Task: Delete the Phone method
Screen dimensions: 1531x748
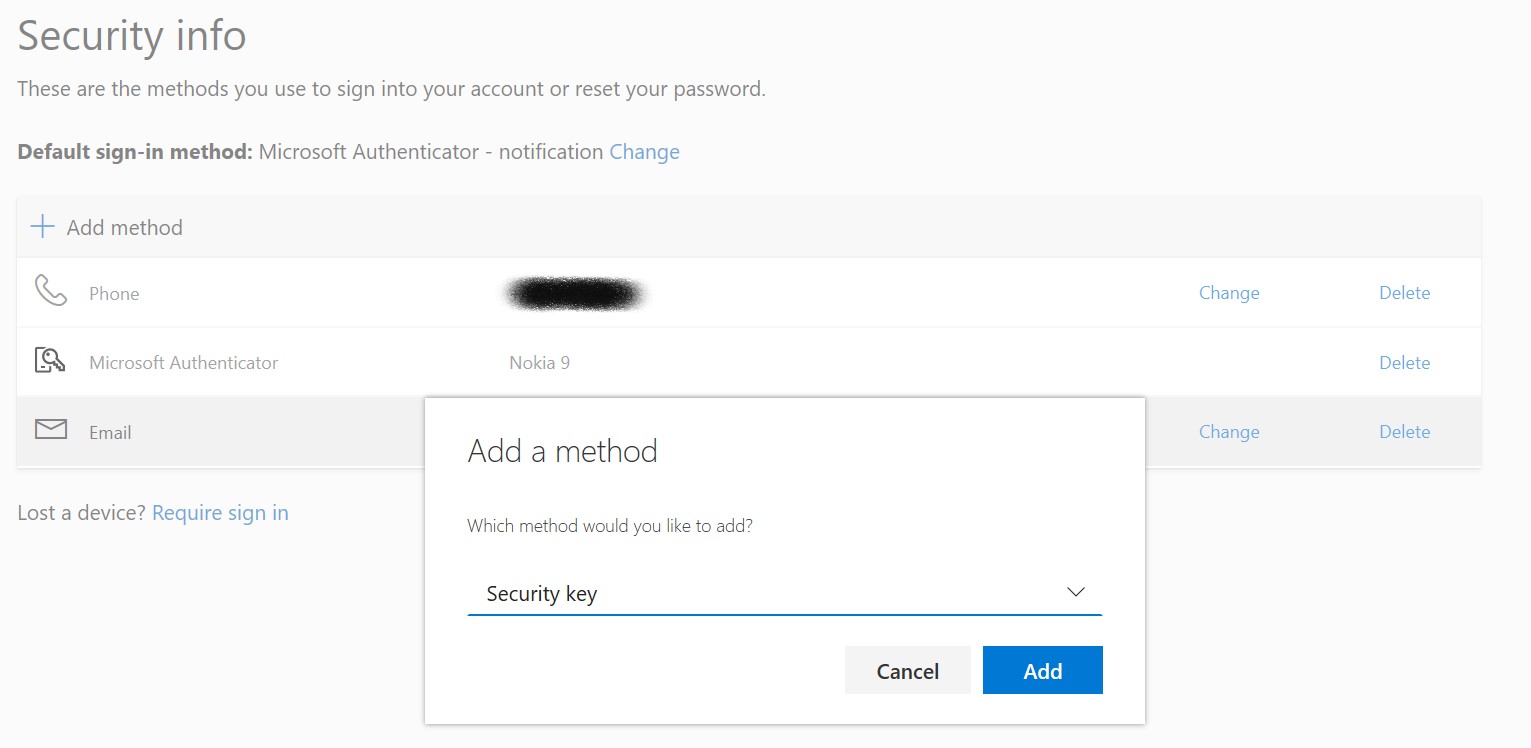Action: pyautogui.click(x=1404, y=293)
